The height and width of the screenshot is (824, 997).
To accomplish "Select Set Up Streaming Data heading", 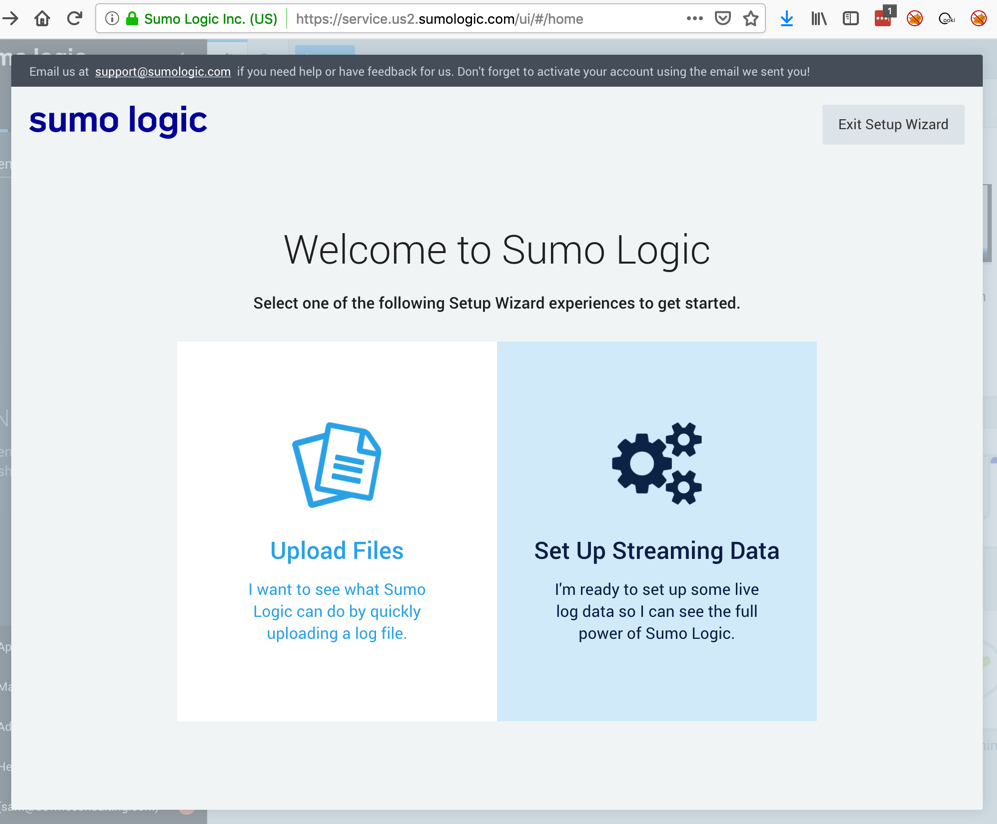I will [x=657, y=551].
